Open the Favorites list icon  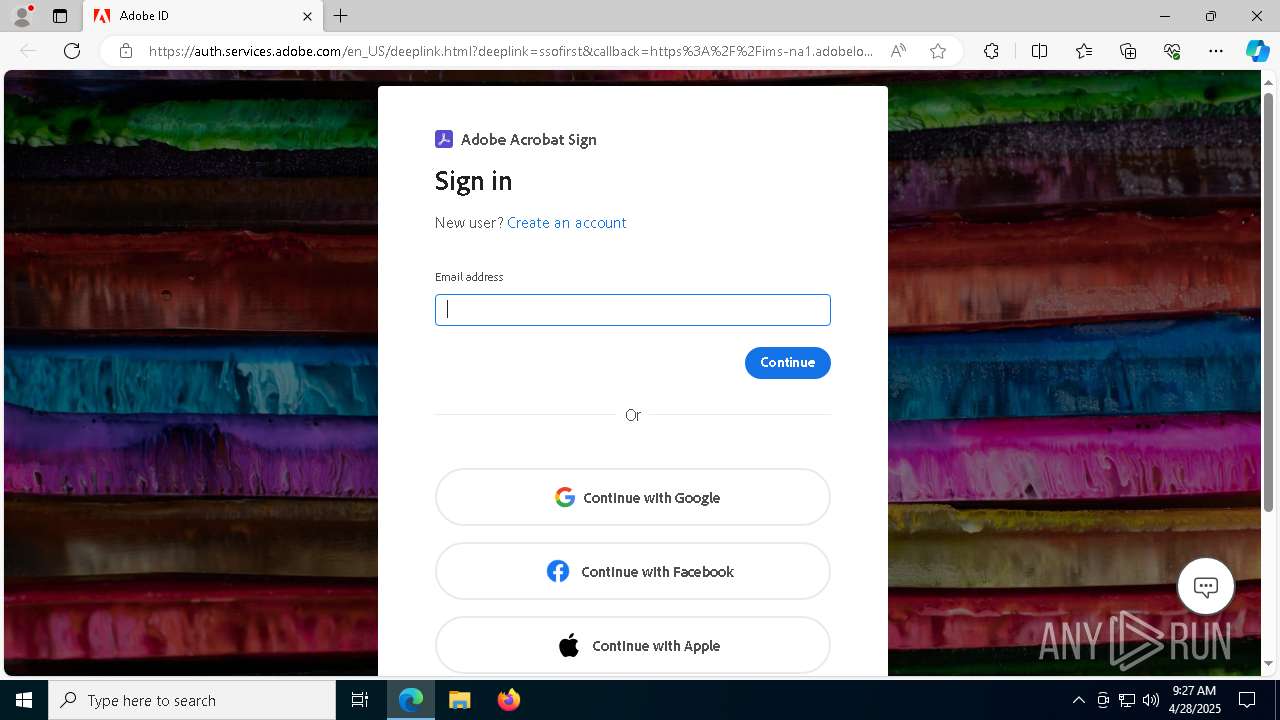coord(1084,51)
